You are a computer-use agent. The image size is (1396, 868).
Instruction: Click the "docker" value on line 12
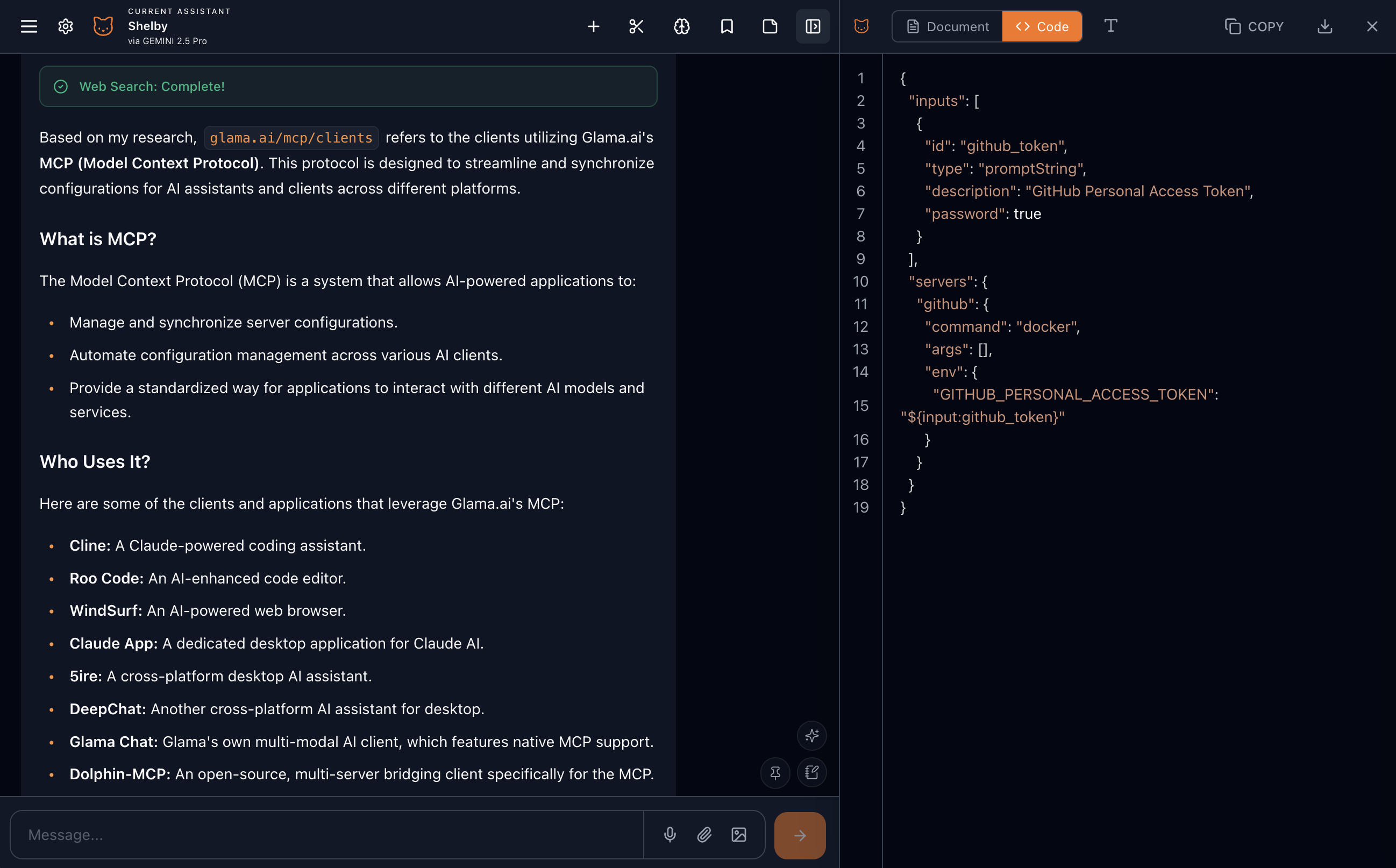pos(1046,326)
